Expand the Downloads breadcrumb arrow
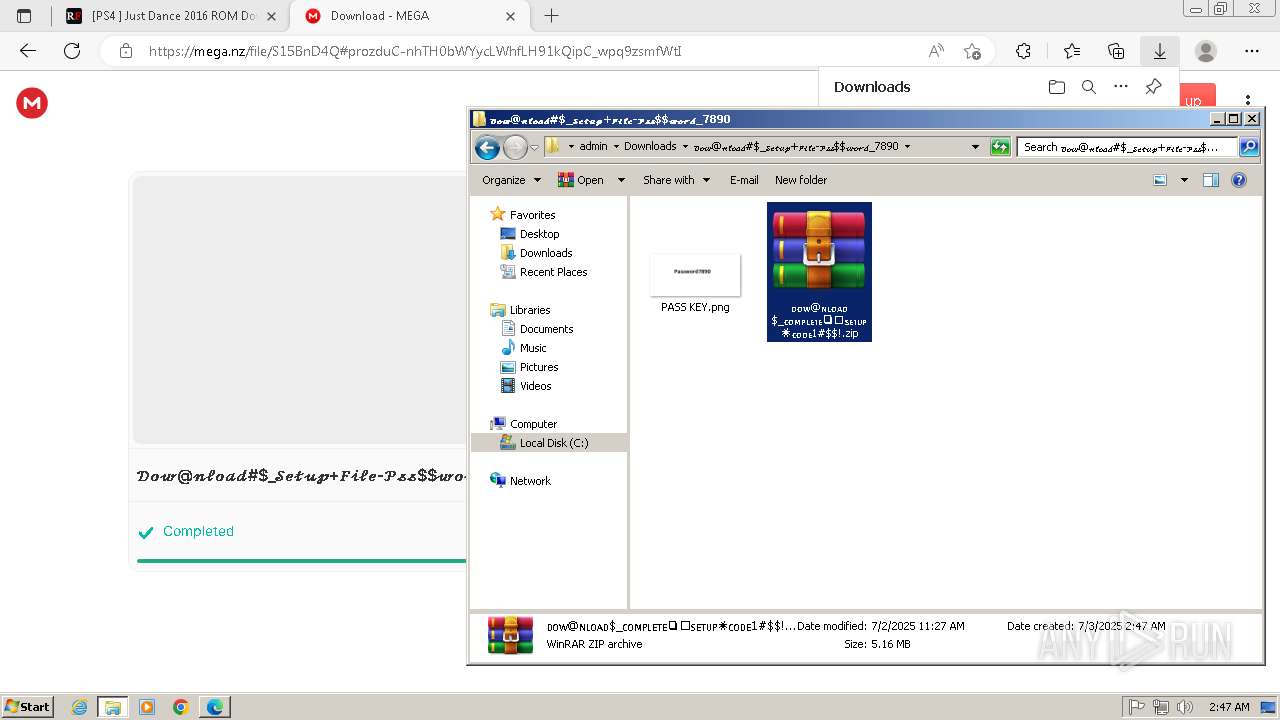 (x=685, y=147)
